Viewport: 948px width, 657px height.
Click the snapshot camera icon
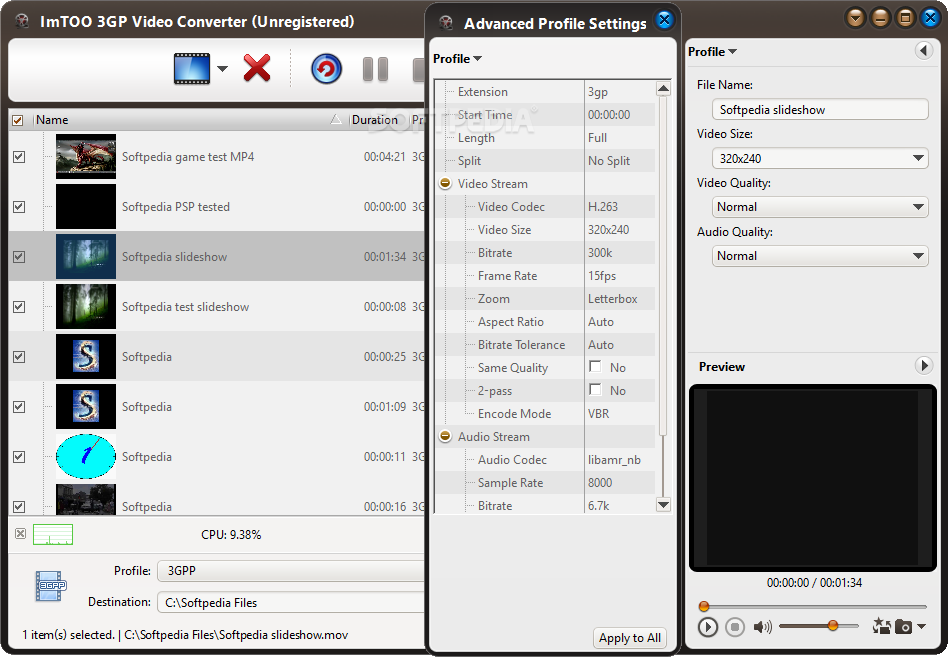coord(903,627)
